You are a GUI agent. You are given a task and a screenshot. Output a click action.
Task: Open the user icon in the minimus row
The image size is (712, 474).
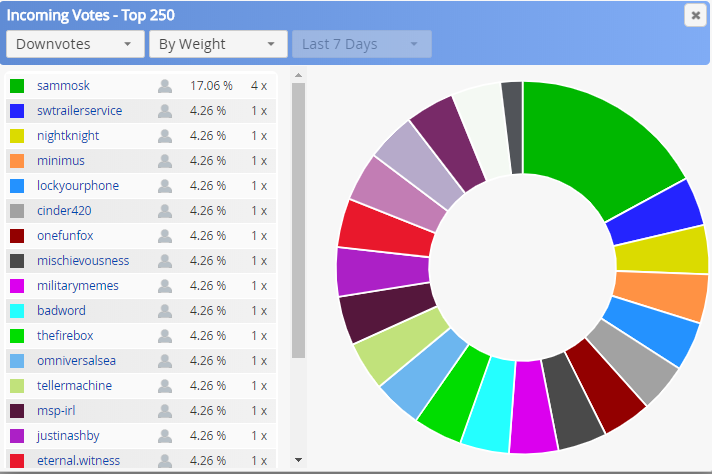pos(165,161)
